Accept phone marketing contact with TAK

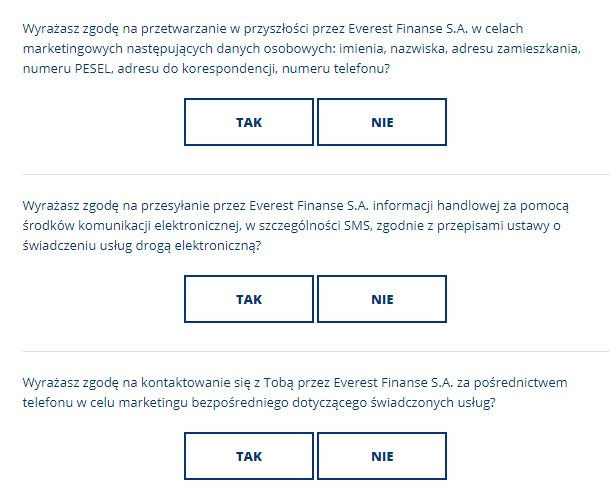coord(249,456)
